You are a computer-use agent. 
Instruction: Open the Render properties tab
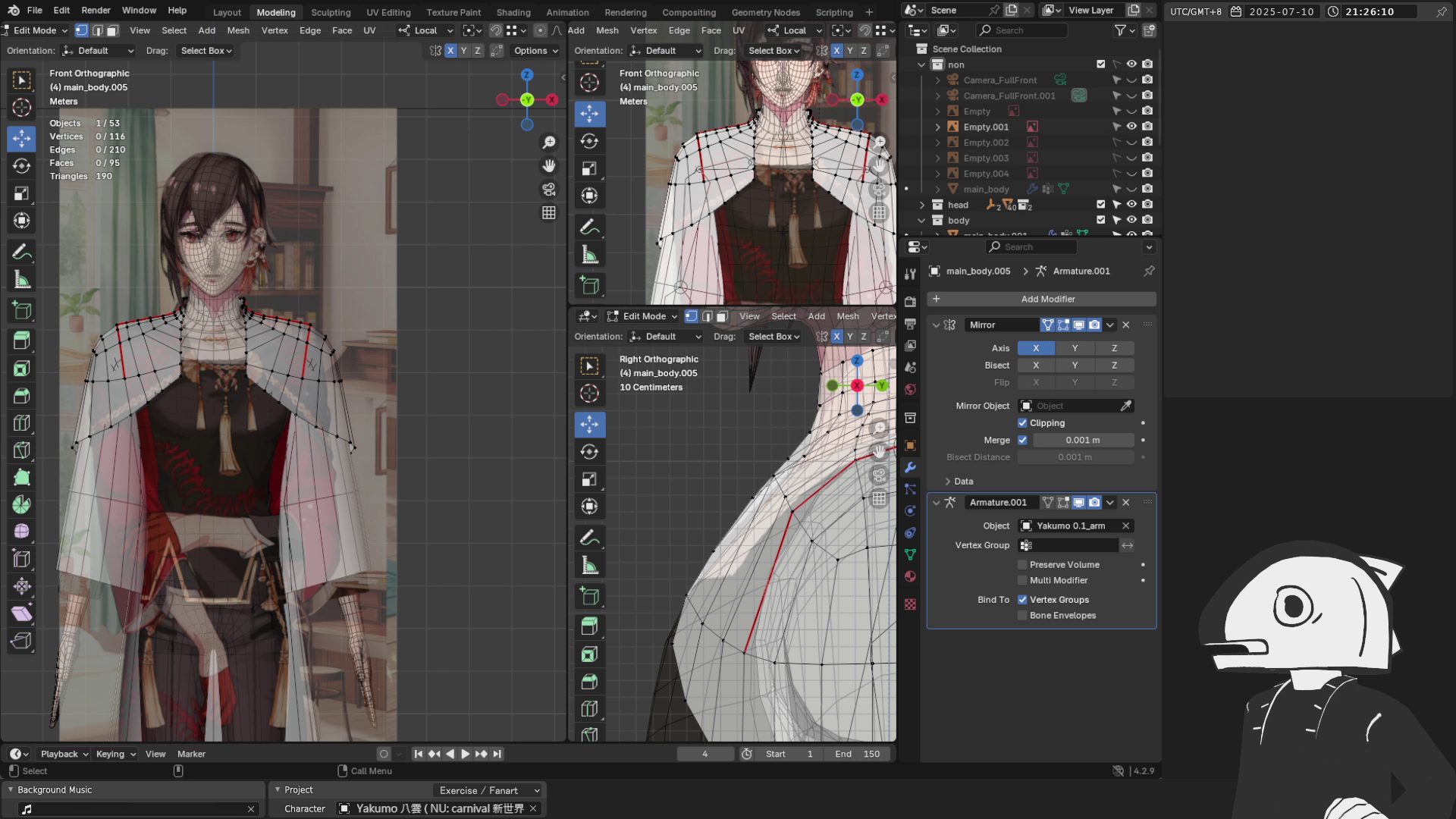[x=911, y=302]
